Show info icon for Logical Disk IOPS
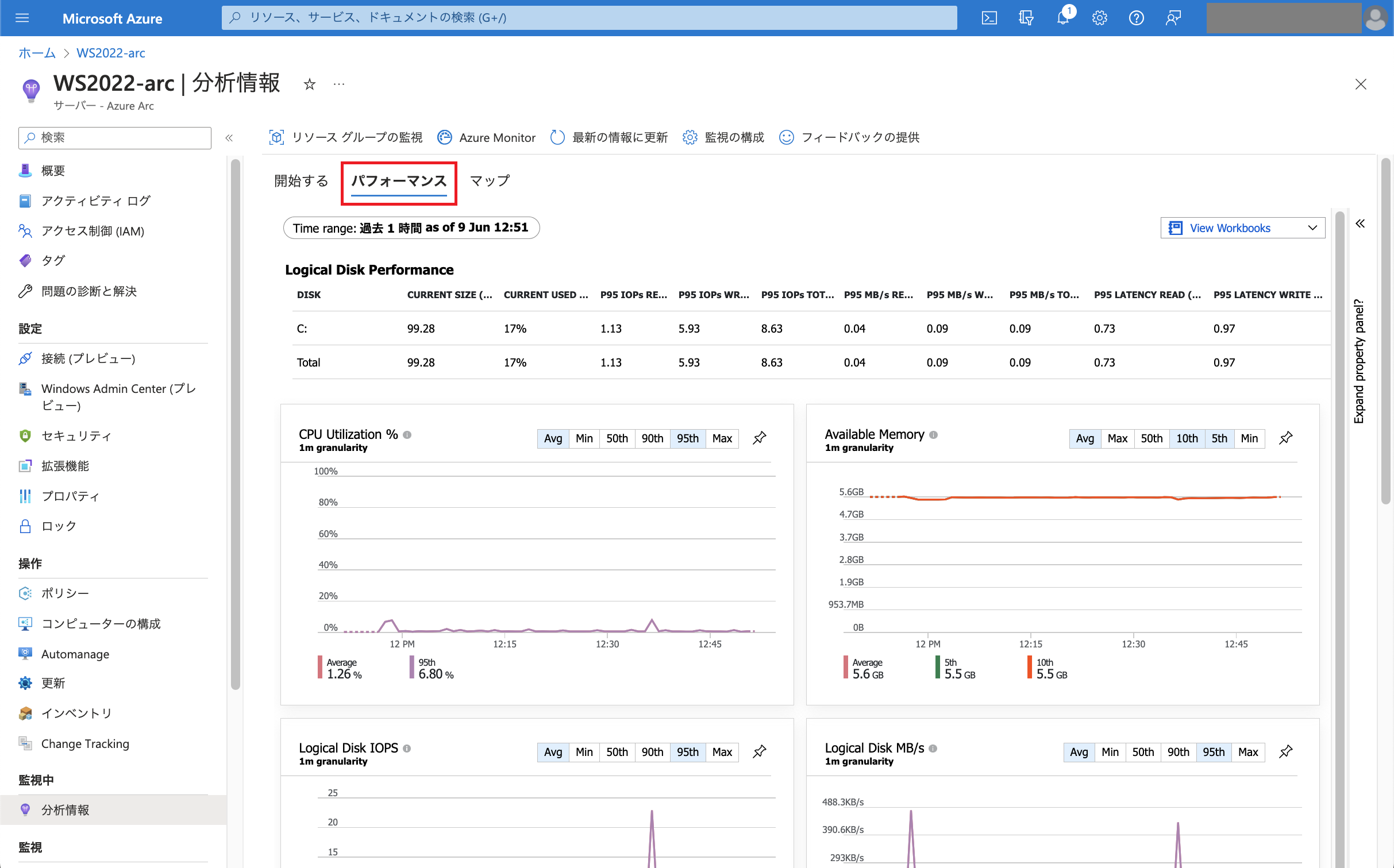Image resolution: width=1394 pixels, height=868 pixels. coord(407,749)
